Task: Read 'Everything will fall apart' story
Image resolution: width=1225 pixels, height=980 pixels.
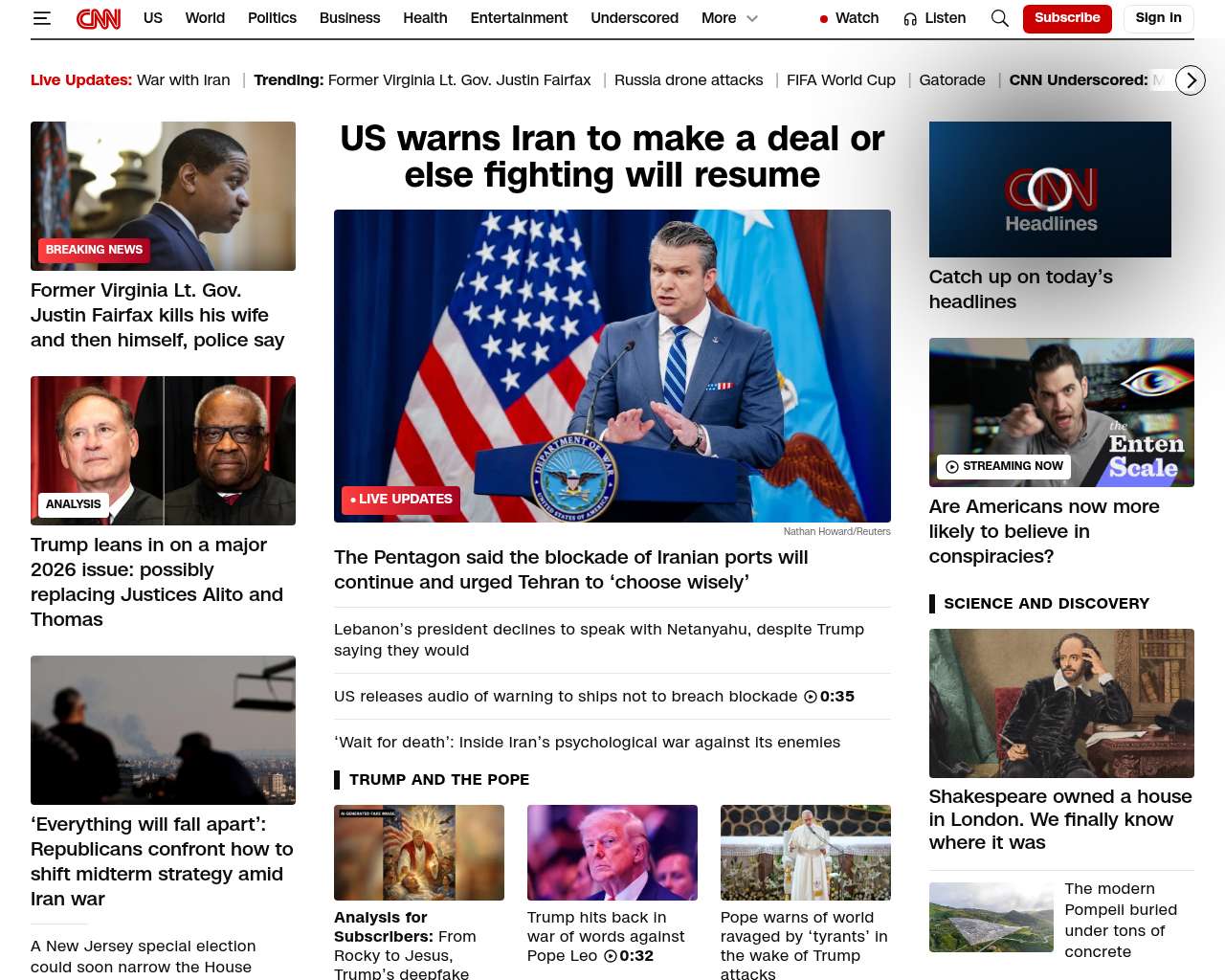Action: point(162,861)
